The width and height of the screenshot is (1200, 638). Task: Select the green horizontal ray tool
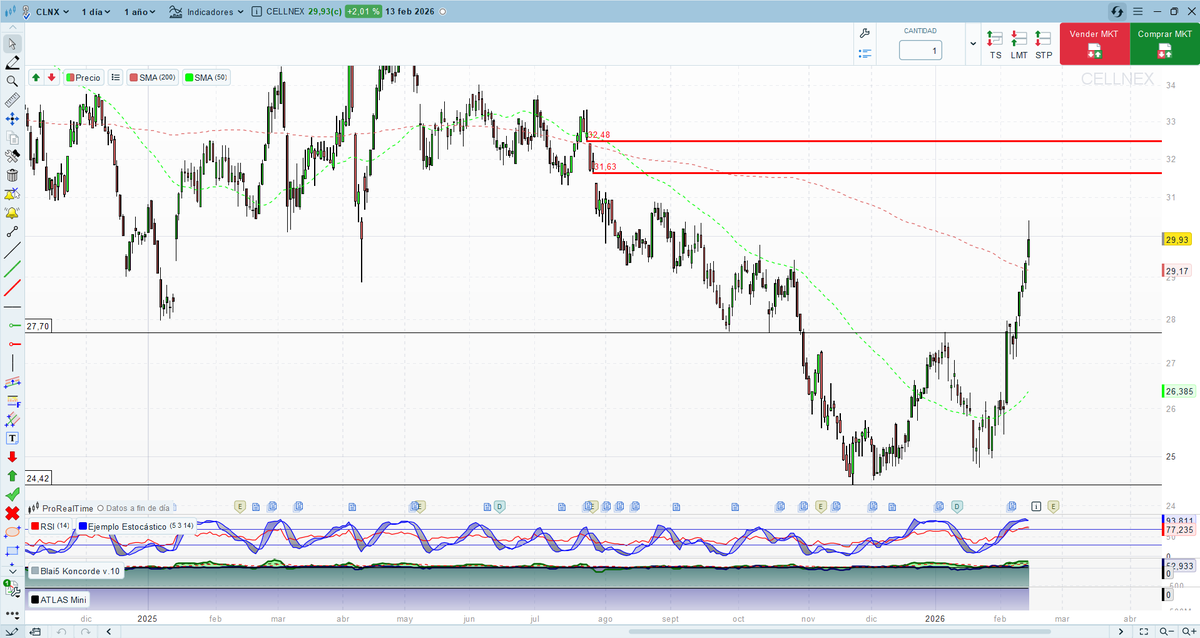(x=12, y=326)
